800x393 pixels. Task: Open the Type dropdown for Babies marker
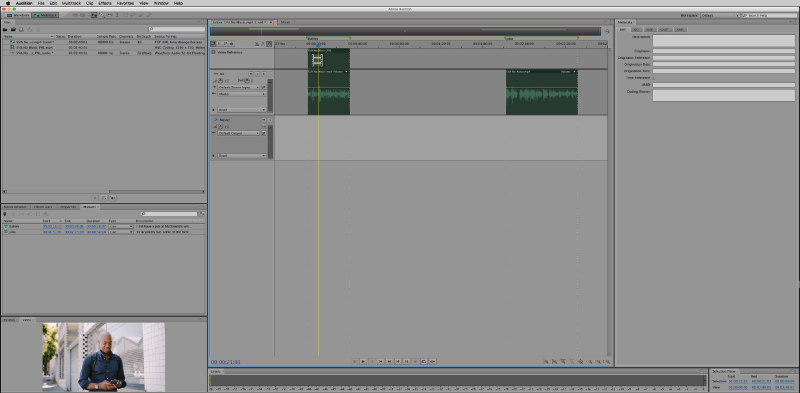pos(121,226)
